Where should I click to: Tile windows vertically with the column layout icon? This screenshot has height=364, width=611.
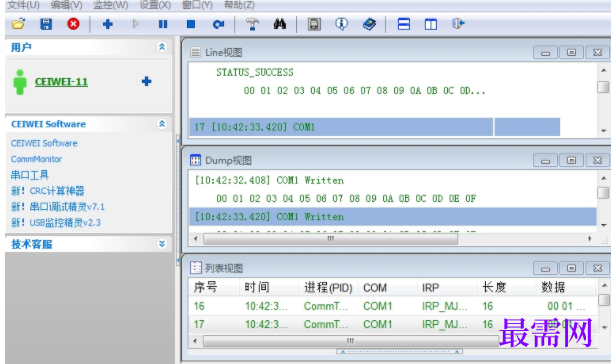pyautogui.click(x=431, y=24)
